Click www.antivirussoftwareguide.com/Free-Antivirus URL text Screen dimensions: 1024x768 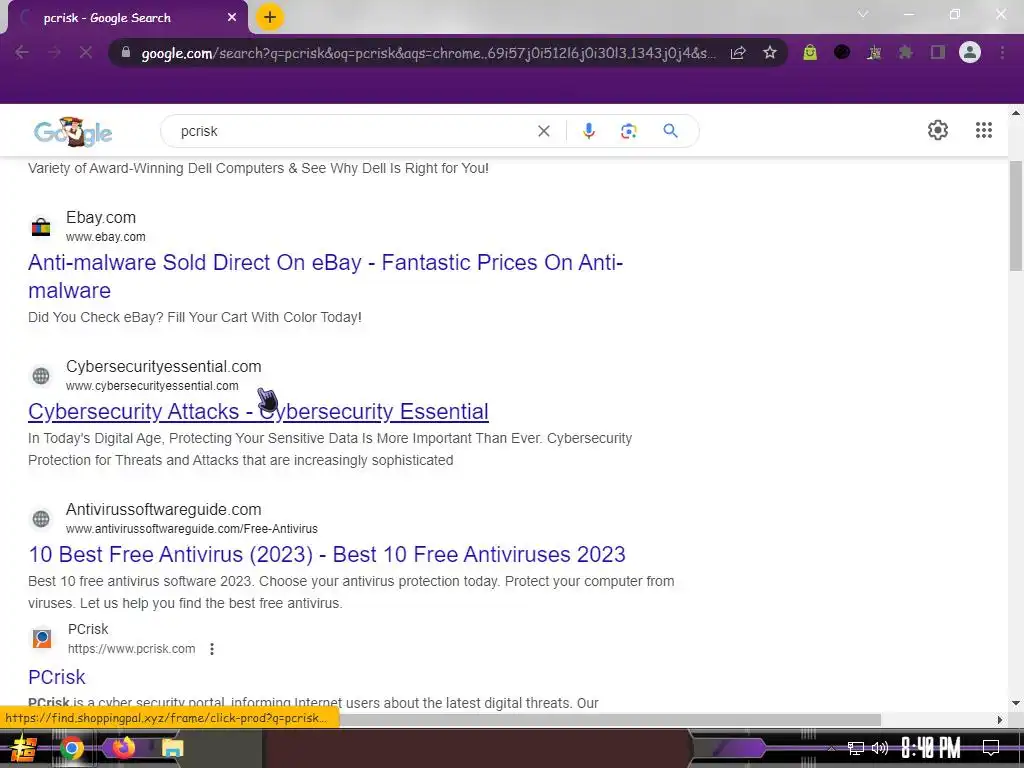click(x=192, y=529)
